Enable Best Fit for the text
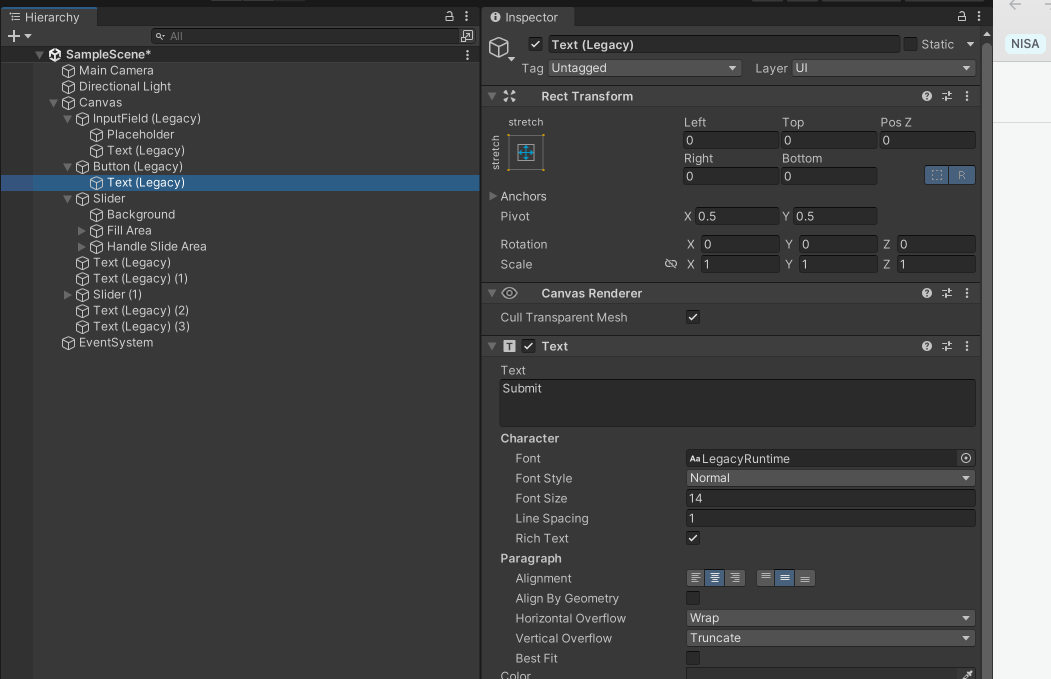The height and width of the screenshot is (679, 1051). click(693, 658)
